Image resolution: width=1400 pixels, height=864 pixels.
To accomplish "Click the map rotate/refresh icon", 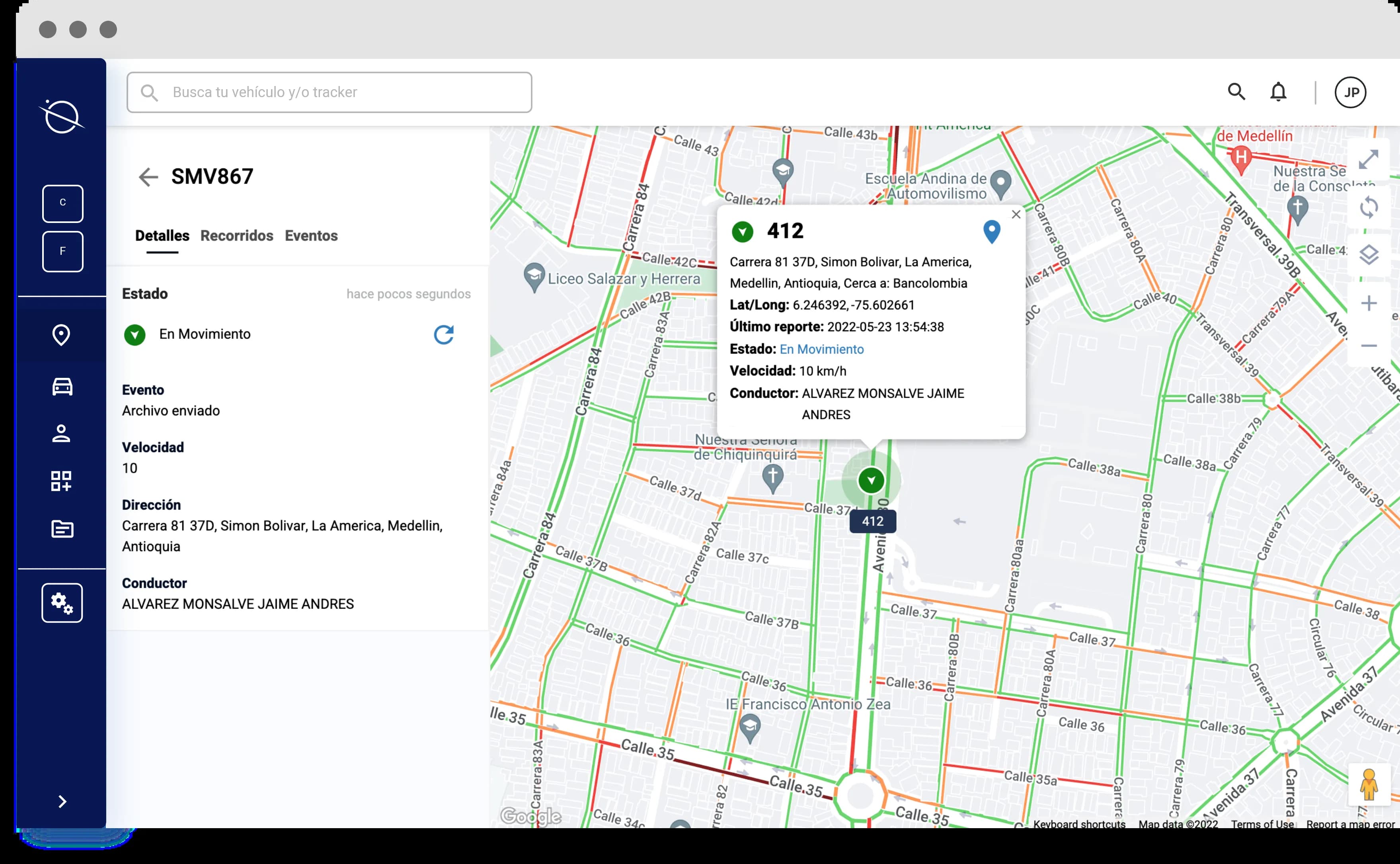I will pyautogui.click(x=1369, y=207).
